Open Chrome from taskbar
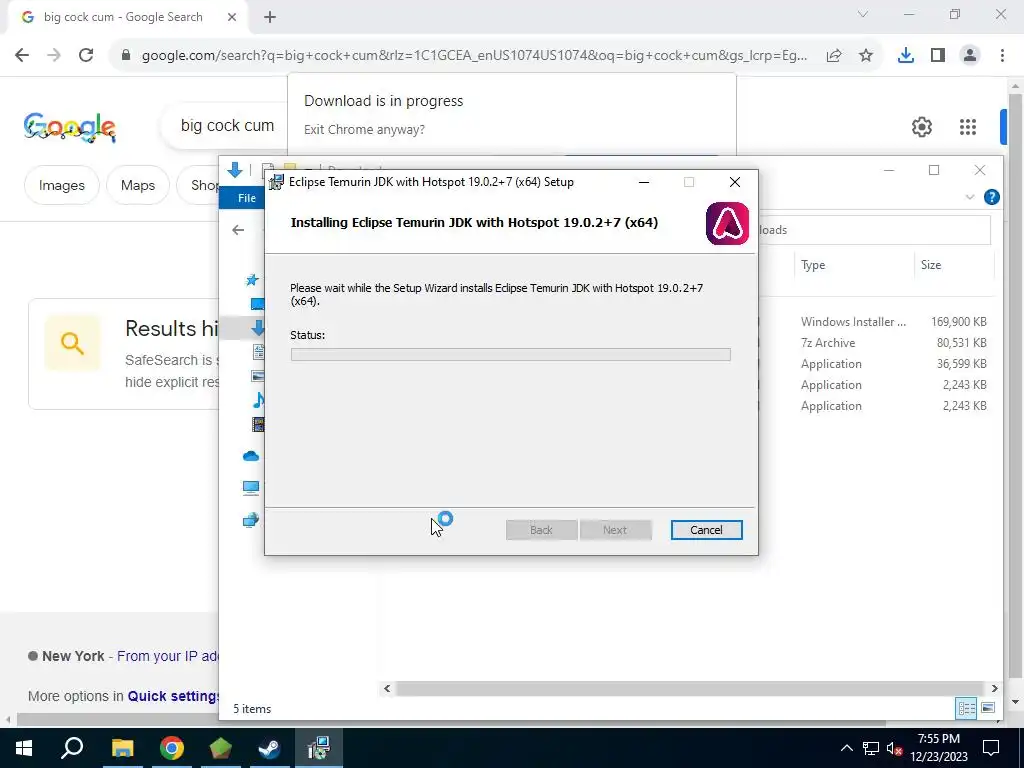Viewport: 1024px width, 768px height. pyautogui.click(x=172, y=748)
